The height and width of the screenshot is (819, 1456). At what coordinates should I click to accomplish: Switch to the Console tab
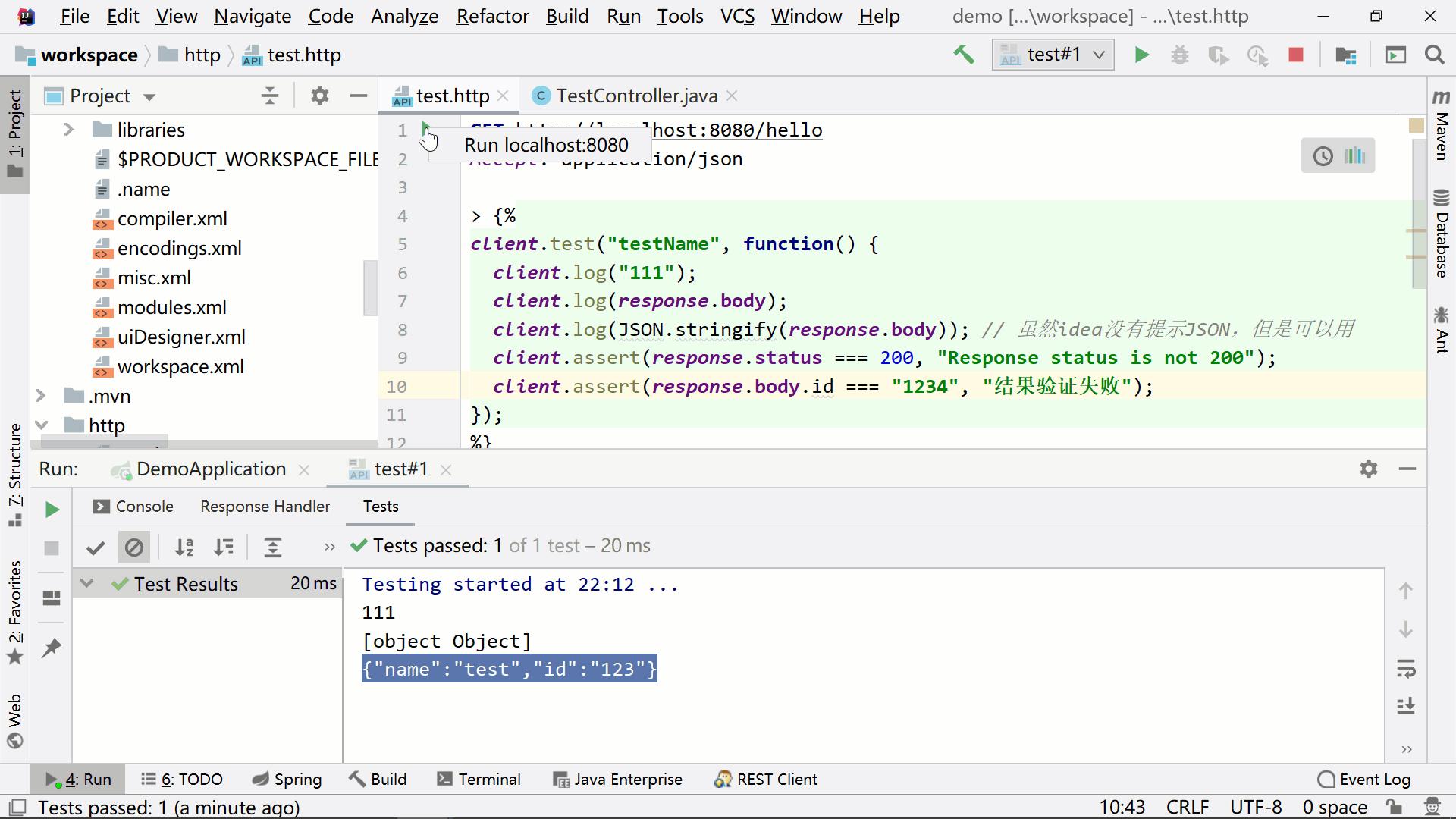pos(133,507)
